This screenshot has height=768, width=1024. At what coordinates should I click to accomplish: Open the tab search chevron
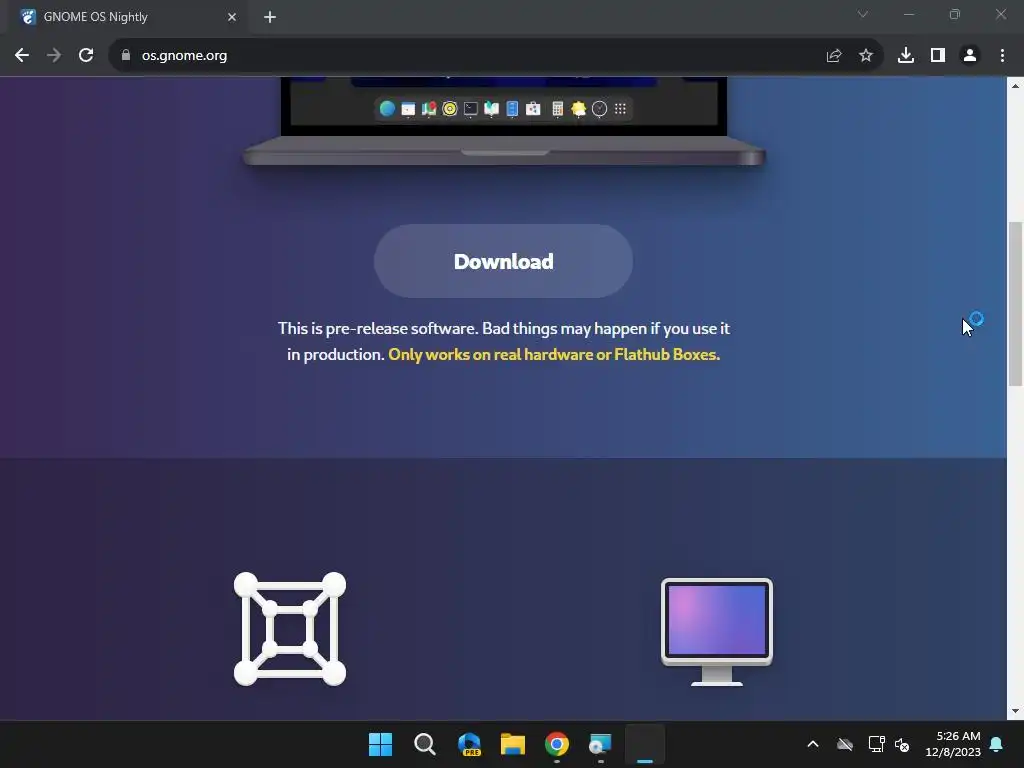(x=863, y=14)
